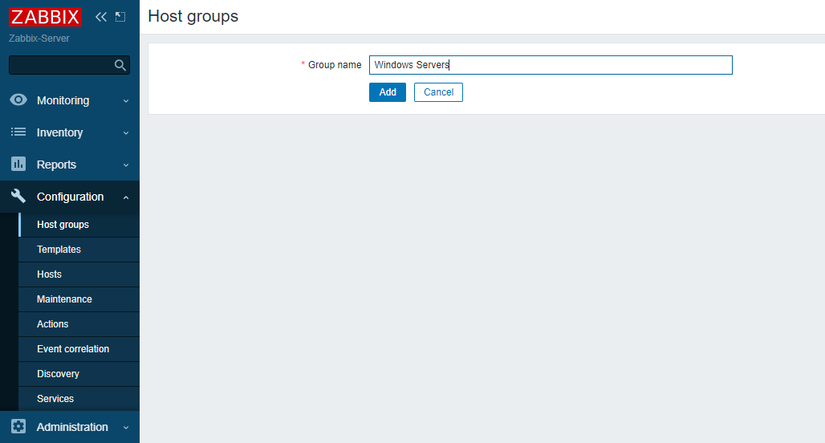Select Event correlation in the sidebar
Viewport: 825px width, 443px height.
click(73, 349)
